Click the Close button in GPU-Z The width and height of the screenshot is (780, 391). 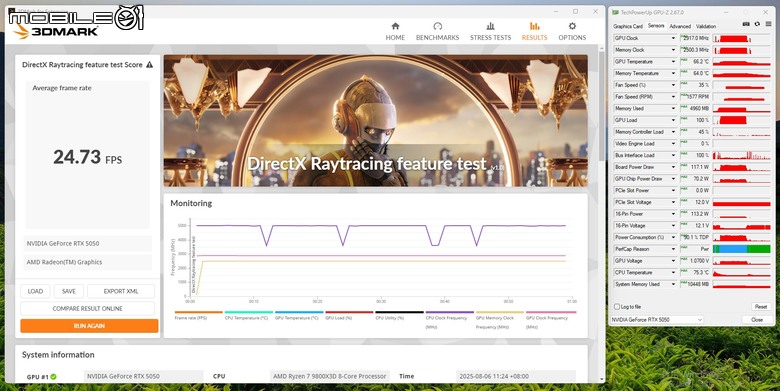pyautogui.click(x=757, y=319)
